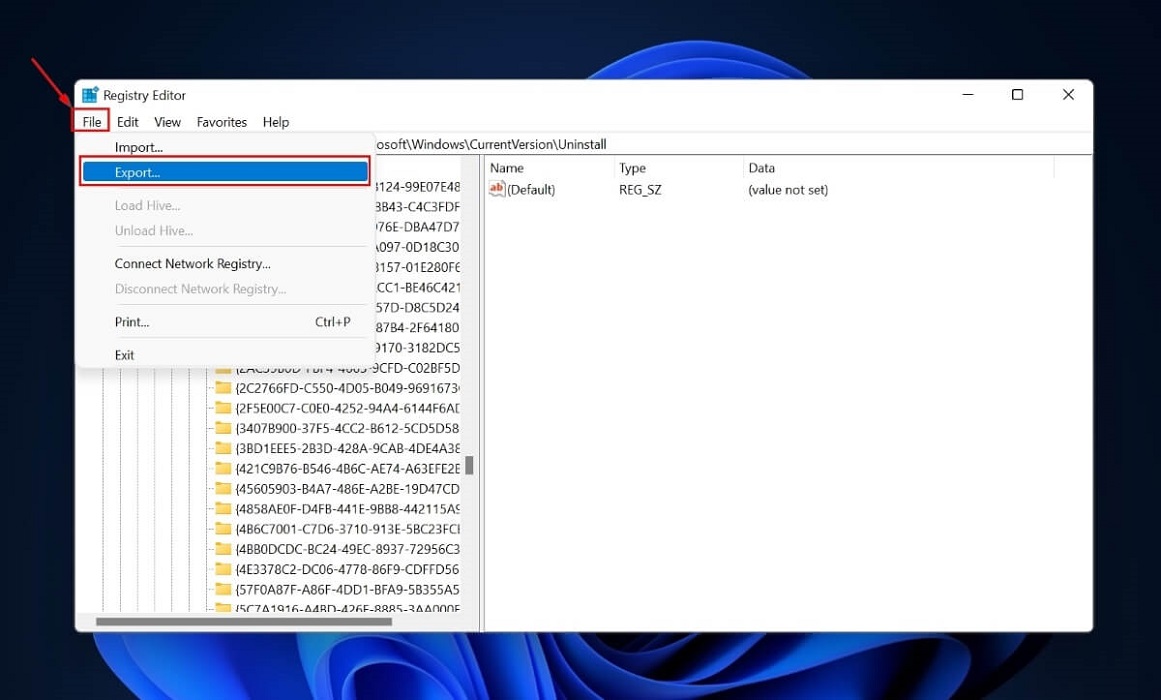Choose Print from the File menu

[x=131, y=321]
